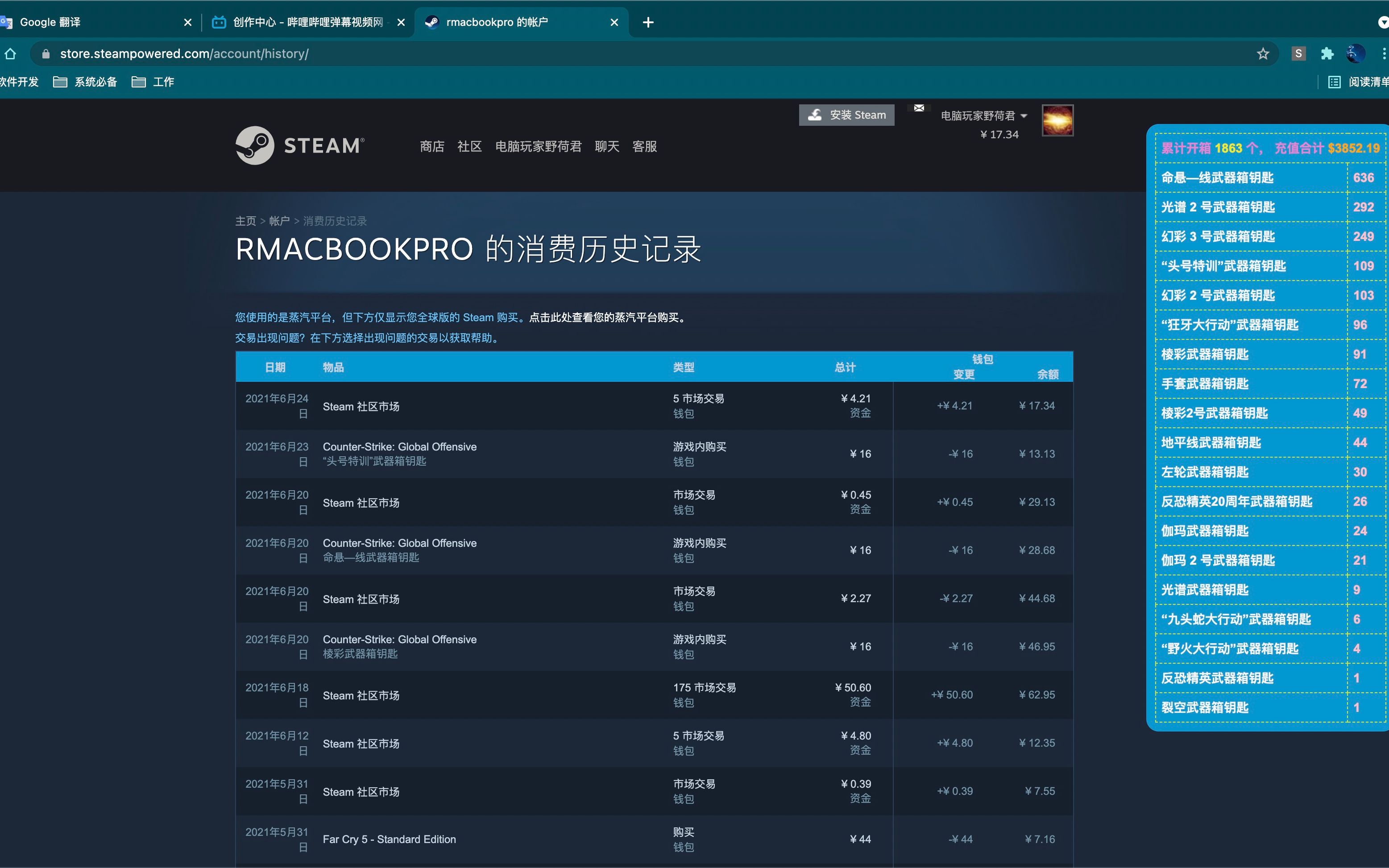Open Chrome's three-dot menu
This screenshot has height=868, width=1389.
pos(1384,54)
